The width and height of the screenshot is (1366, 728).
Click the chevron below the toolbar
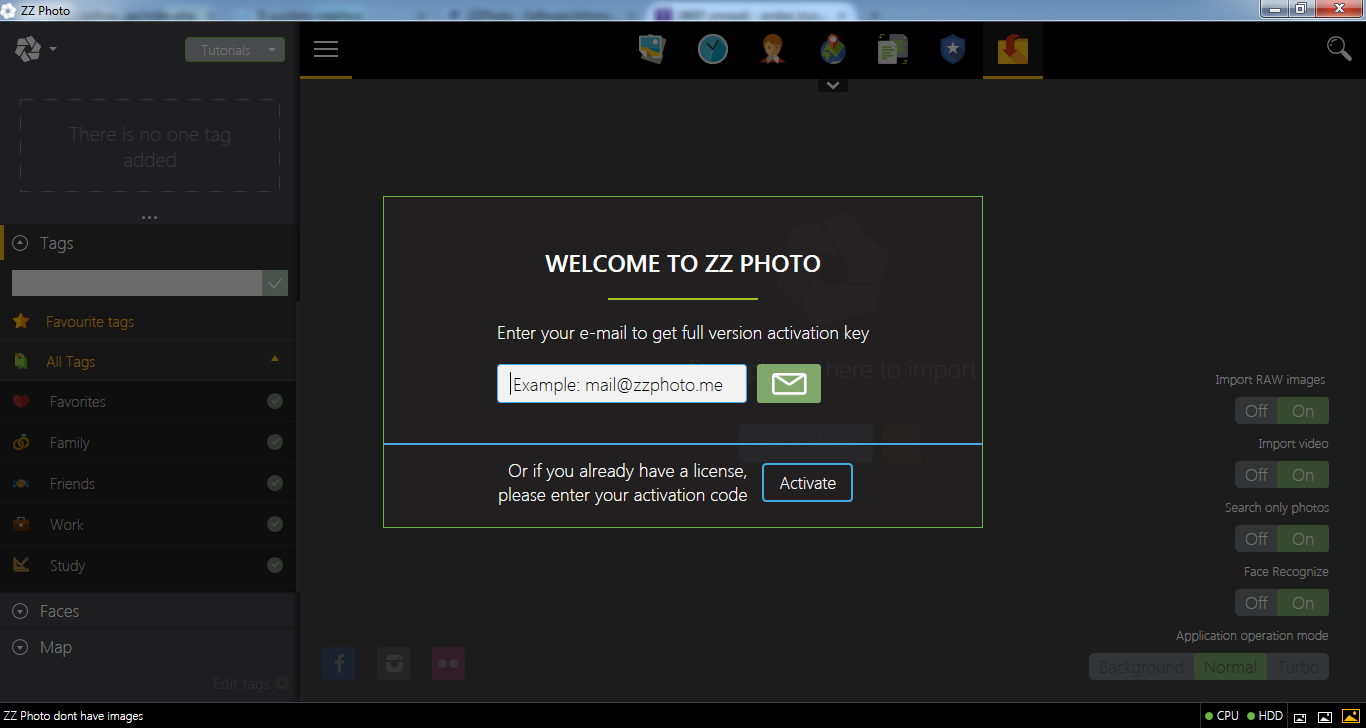(832, 85)
